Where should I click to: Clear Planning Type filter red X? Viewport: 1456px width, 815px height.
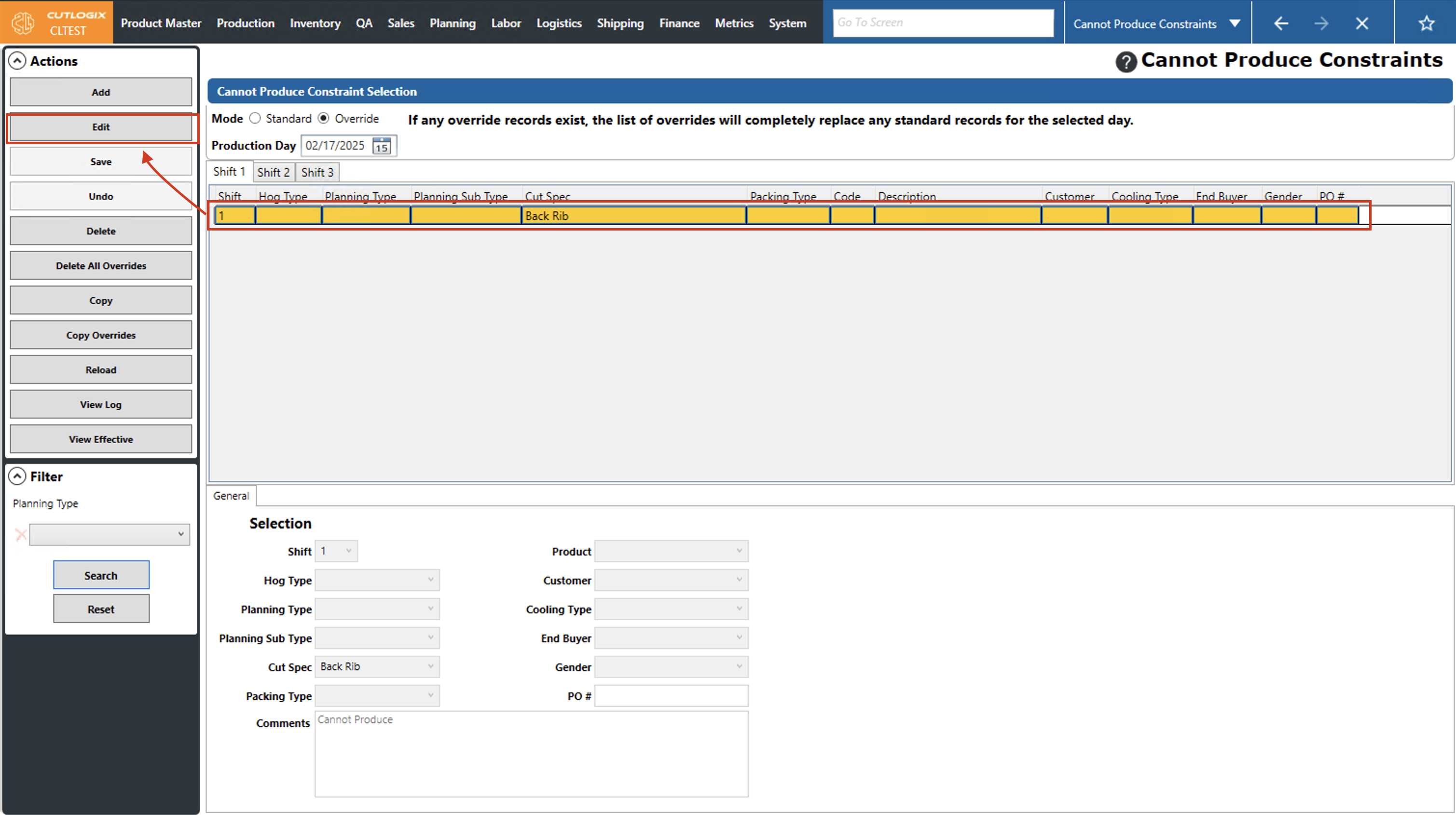coord(21,534)
